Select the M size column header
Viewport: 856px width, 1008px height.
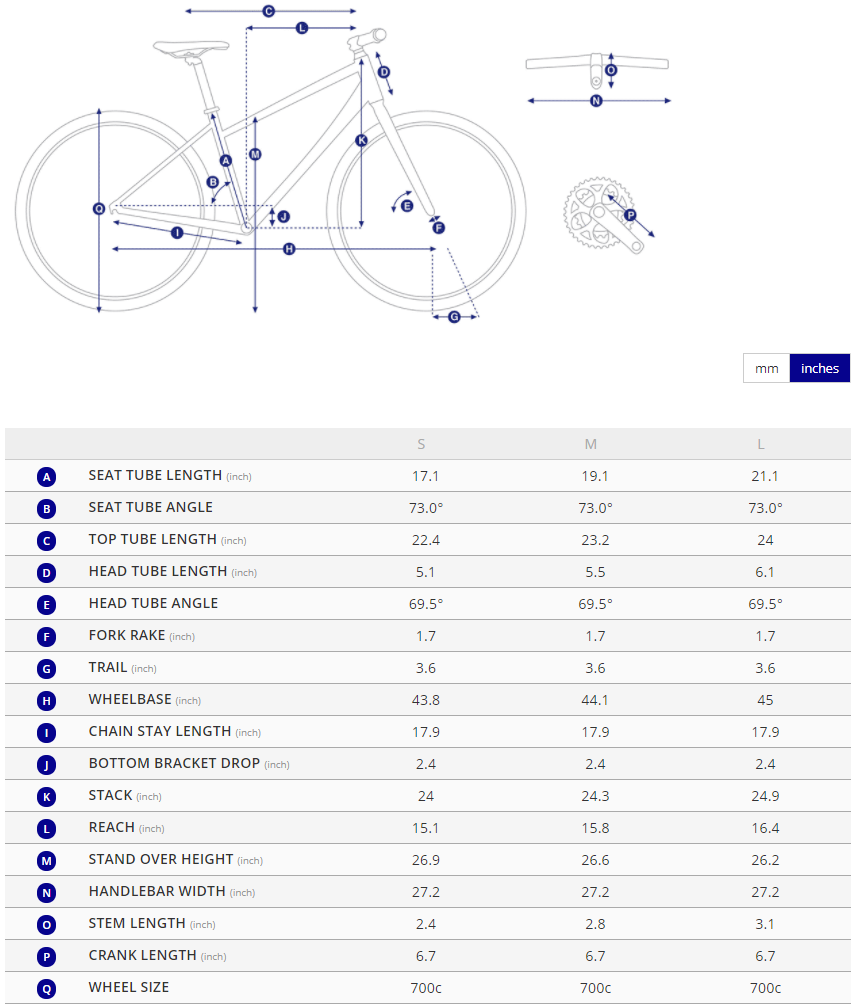point(591,444)
